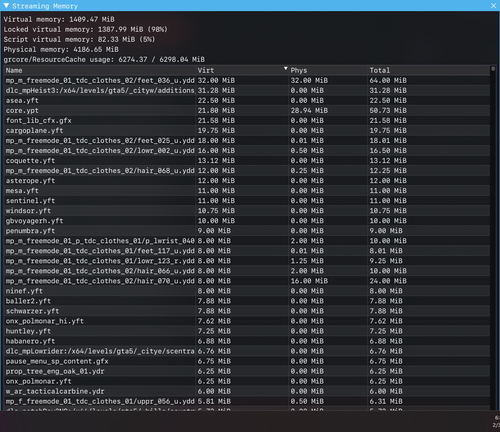
Task: Click the 50.73 MiB Total value
Action: tap(388, 110)
